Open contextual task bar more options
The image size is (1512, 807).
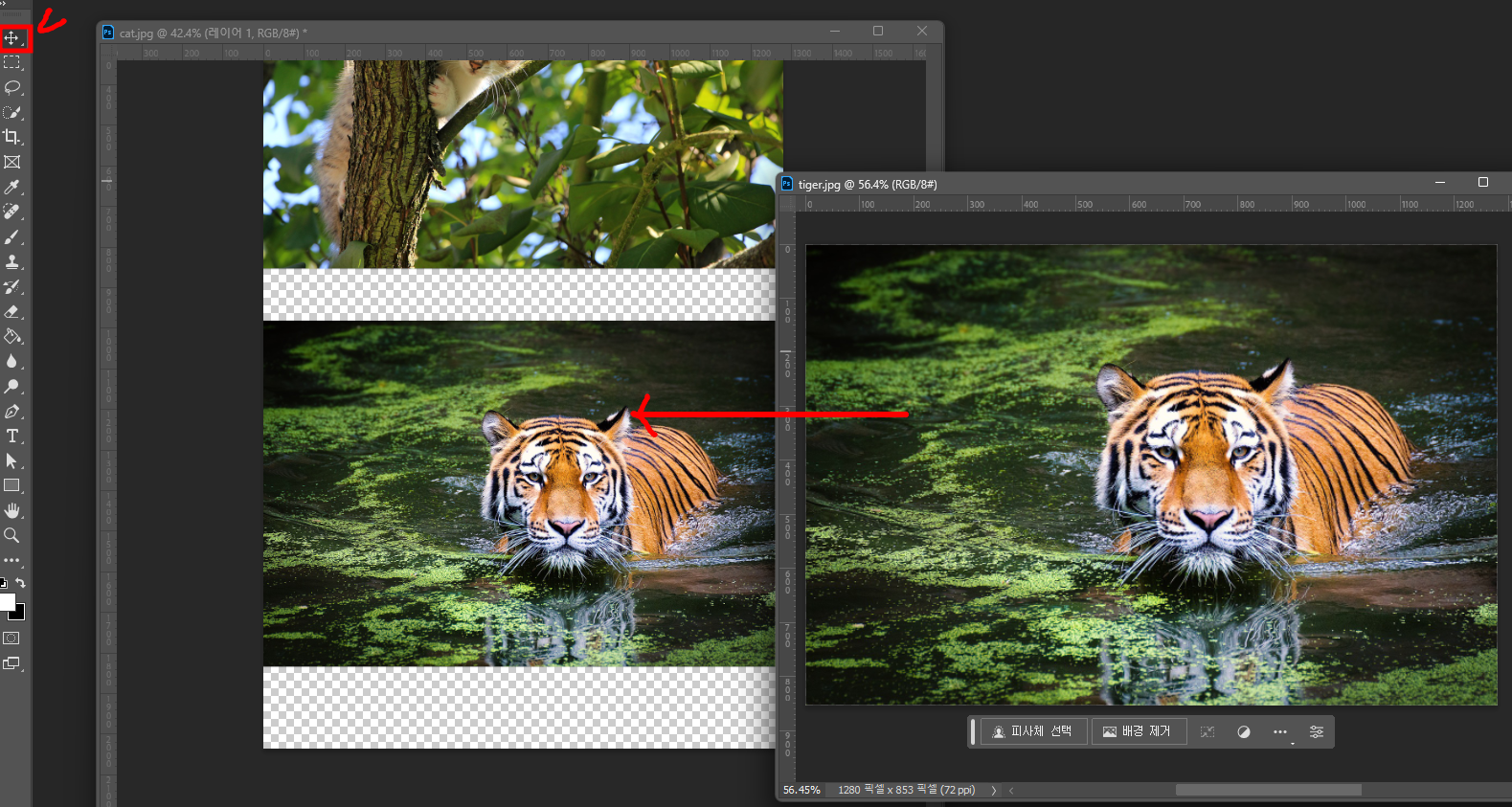point(1280,731)
